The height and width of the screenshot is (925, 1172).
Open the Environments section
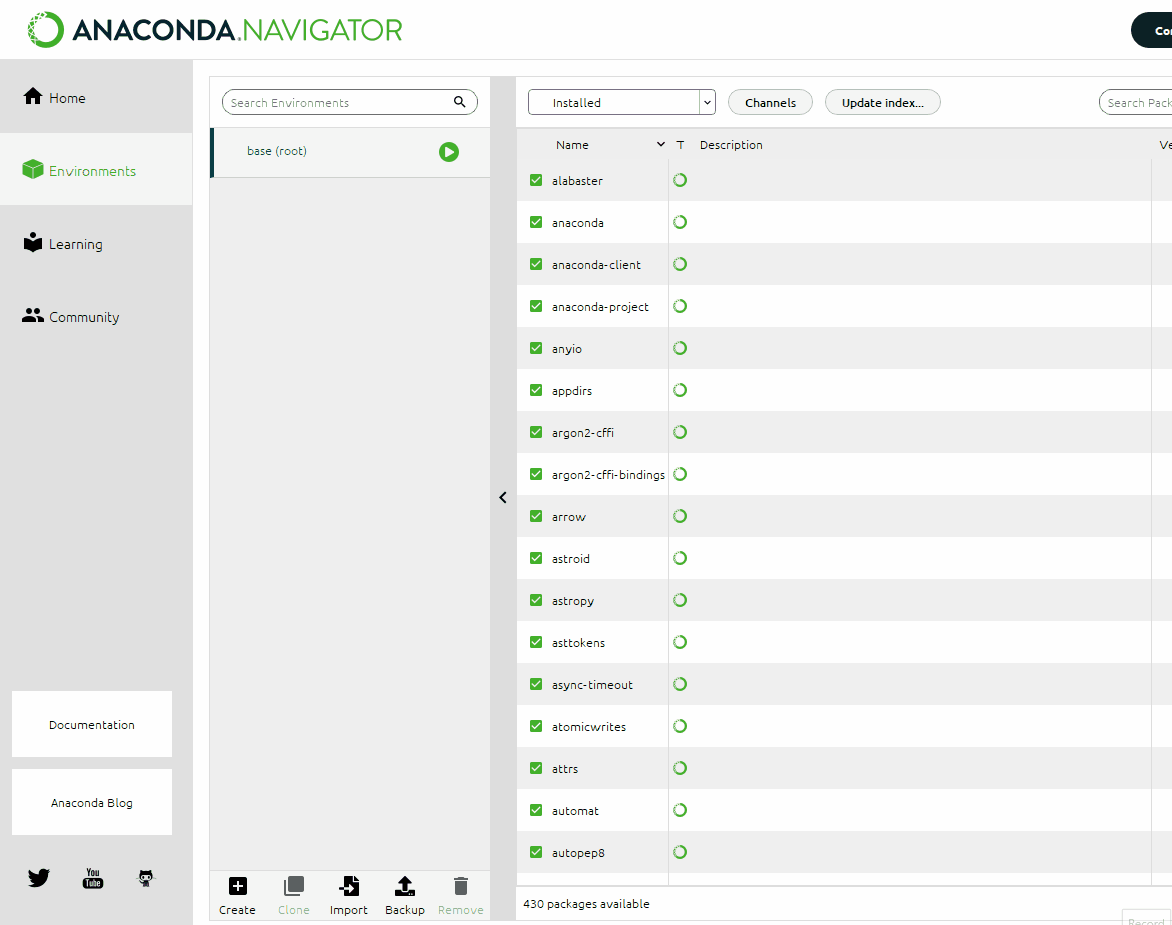click(x=96, y=170)
